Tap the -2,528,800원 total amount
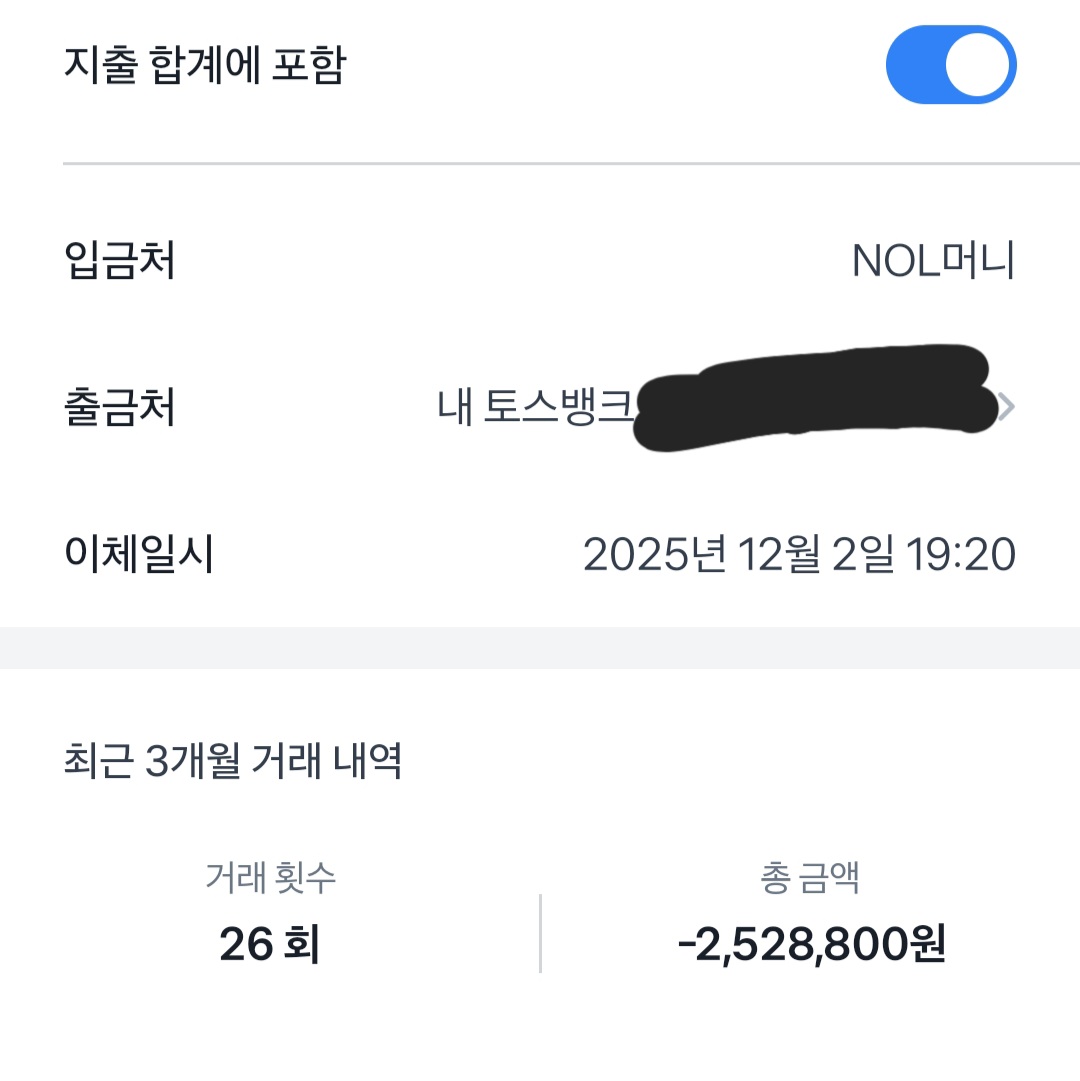Screen dimensions: 1080x1081 [811, 944]
